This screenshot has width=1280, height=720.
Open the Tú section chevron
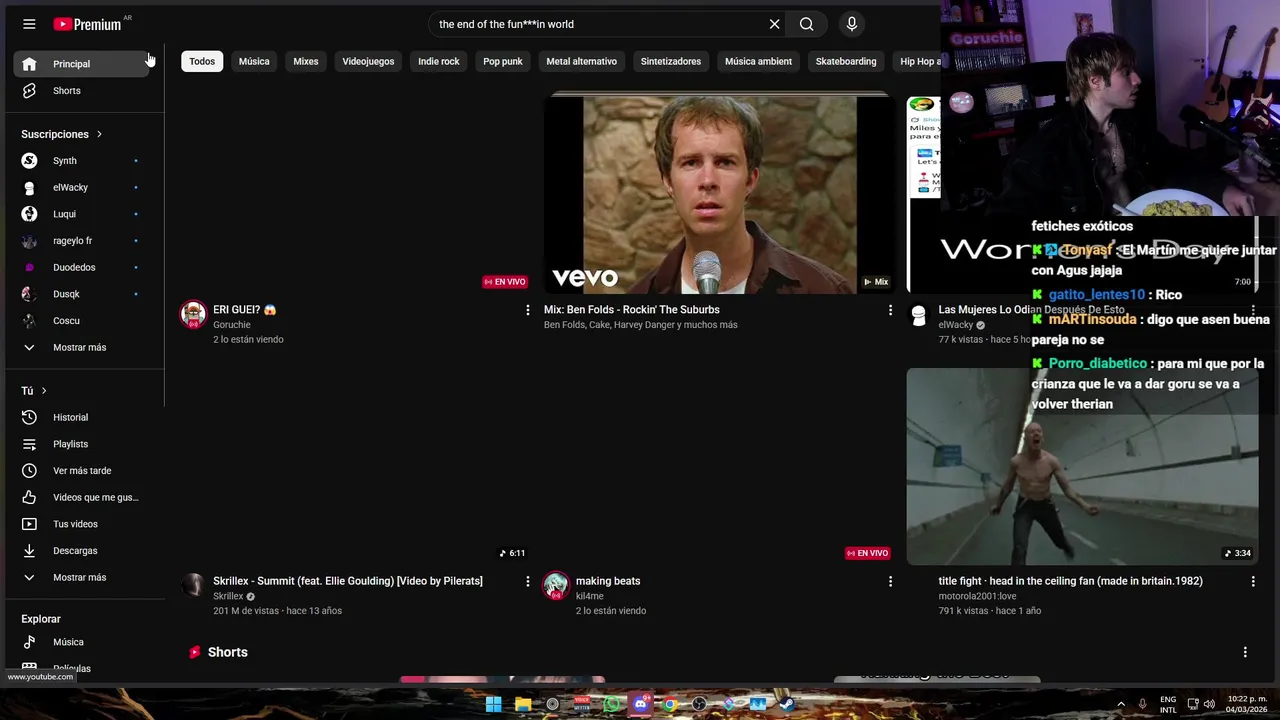coord(44,391)
